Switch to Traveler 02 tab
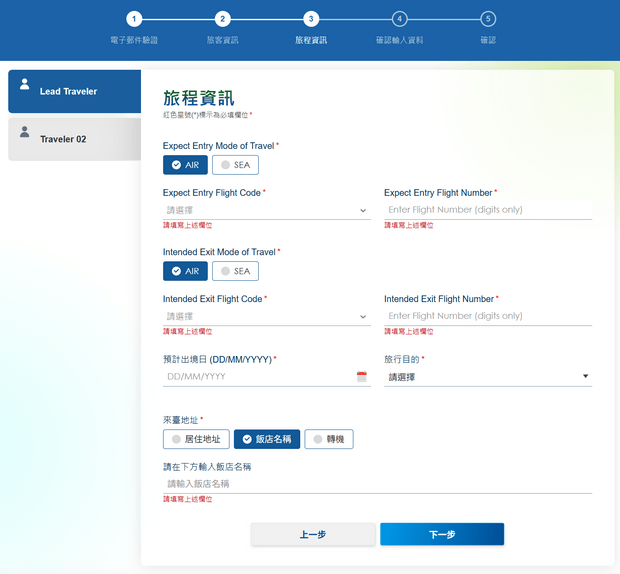 (74, 139)
